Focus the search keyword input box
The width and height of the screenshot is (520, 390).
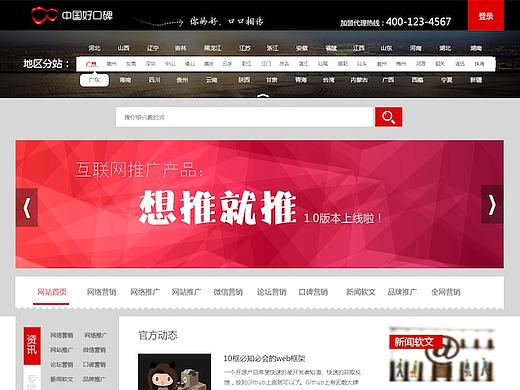[x=245, y=117]
